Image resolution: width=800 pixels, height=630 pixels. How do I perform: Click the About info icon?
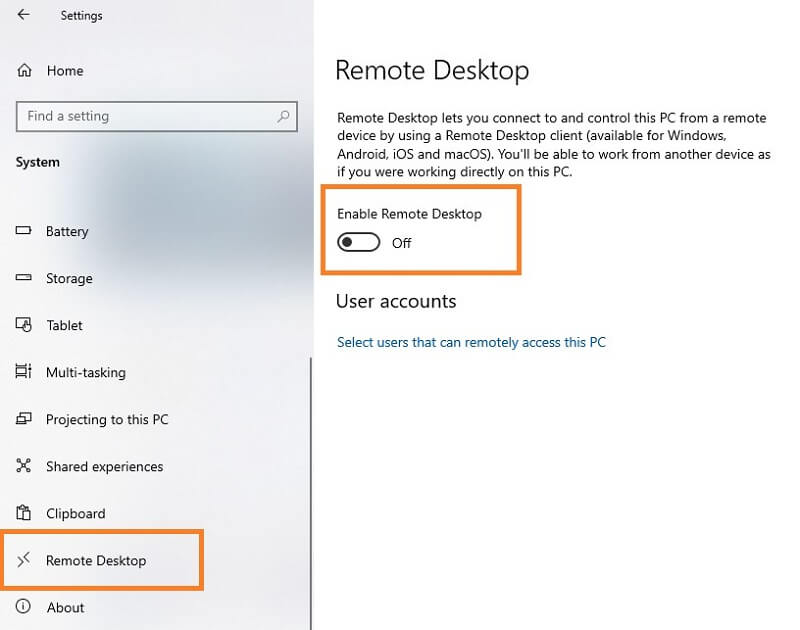[x=23, y=607]
